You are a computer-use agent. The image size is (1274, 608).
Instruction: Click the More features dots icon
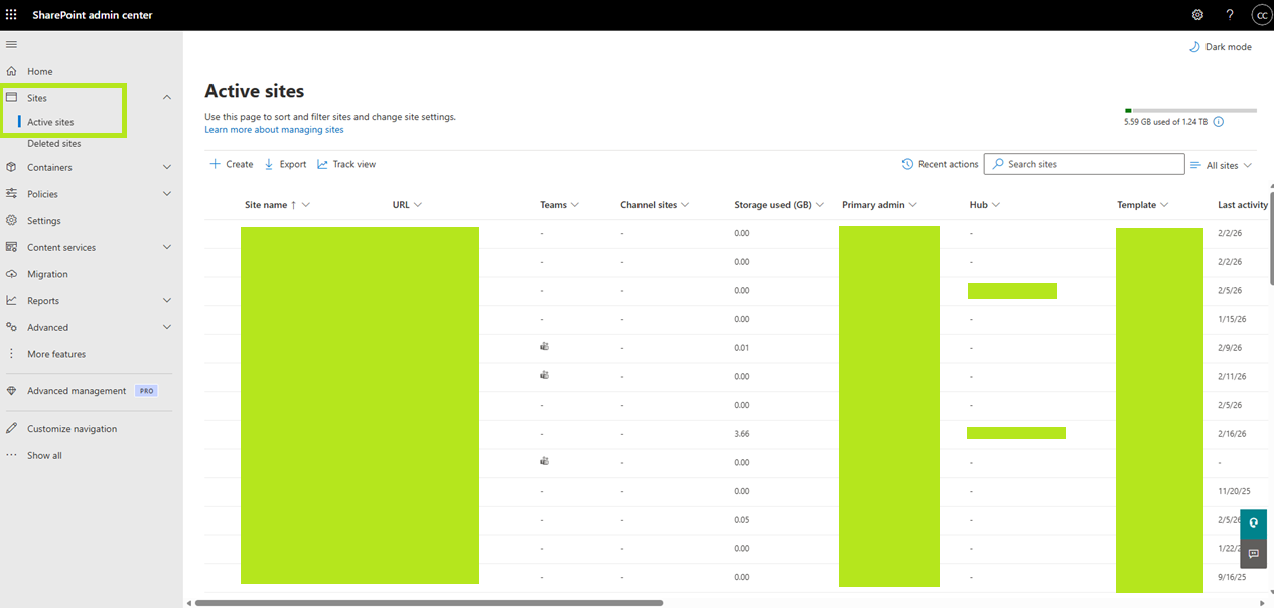pyautogui.click(x=12, y=354)
